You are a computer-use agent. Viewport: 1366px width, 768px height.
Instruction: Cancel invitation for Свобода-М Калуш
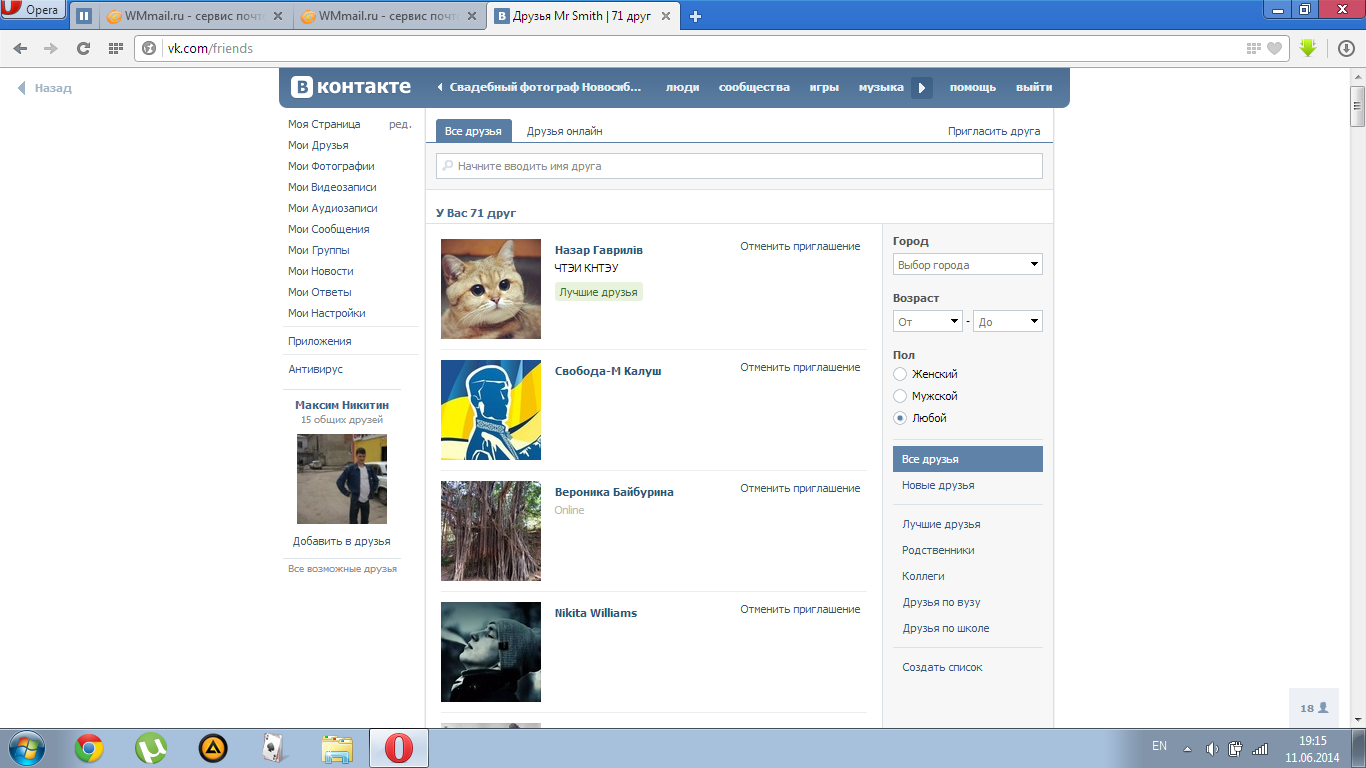click(x=800, y=367)
